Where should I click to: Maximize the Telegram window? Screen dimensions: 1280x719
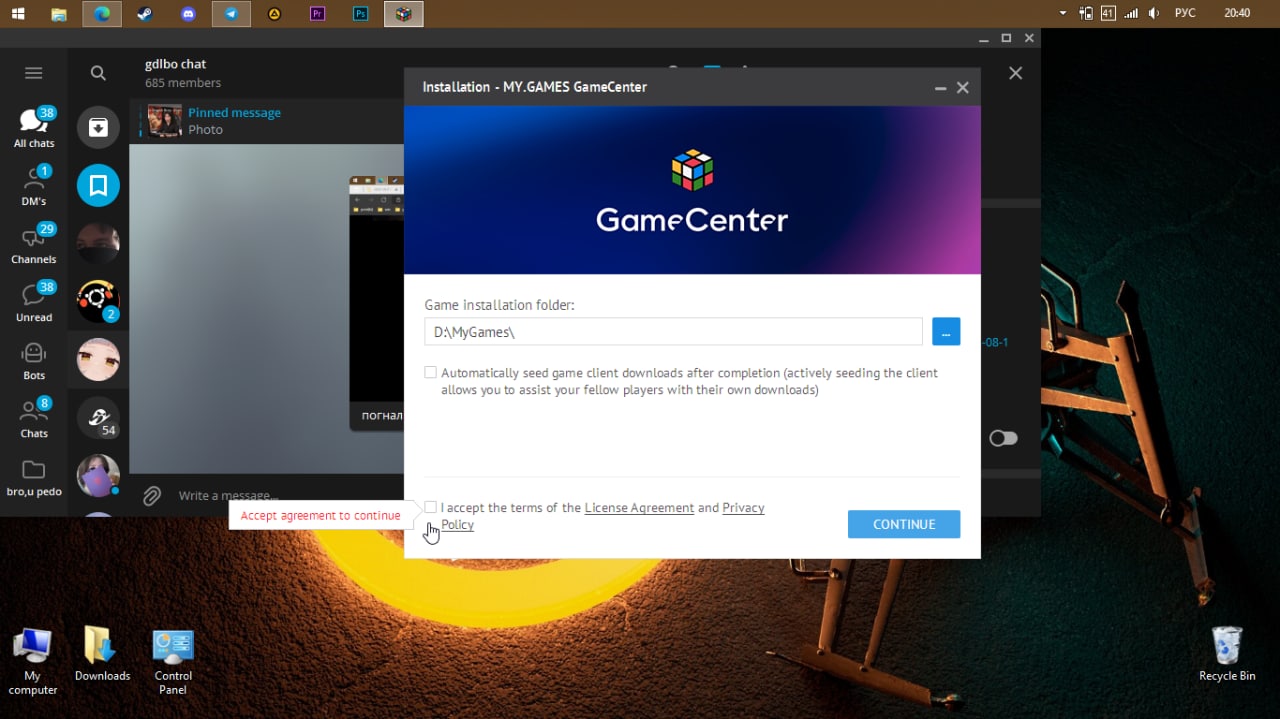point(1006,38)
